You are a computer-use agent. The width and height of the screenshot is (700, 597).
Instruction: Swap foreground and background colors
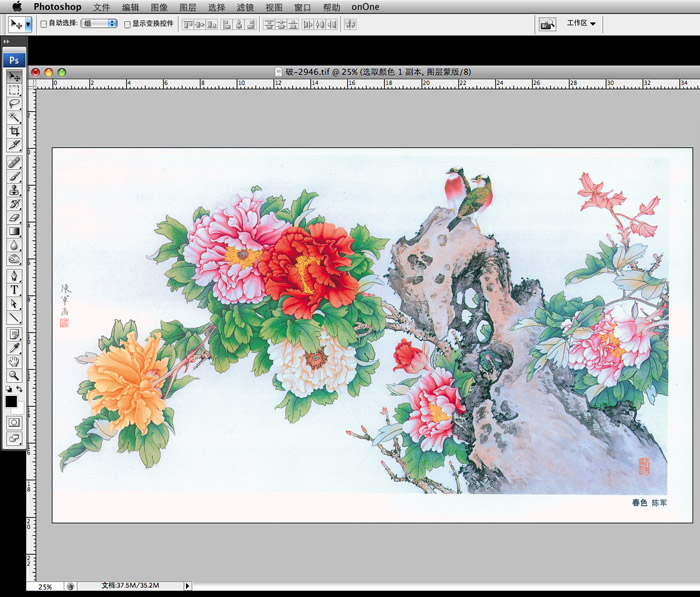(x=19, y=389)
